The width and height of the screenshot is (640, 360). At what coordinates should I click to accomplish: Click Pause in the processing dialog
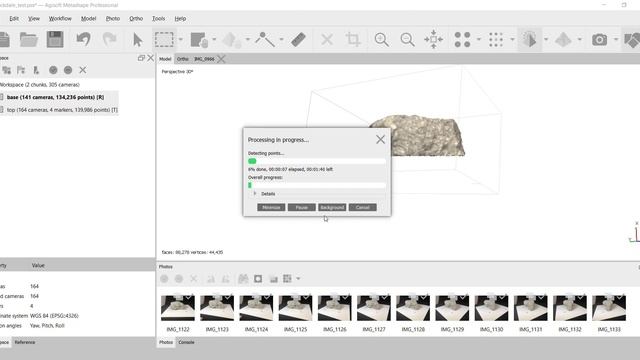(x=302, y=207)
